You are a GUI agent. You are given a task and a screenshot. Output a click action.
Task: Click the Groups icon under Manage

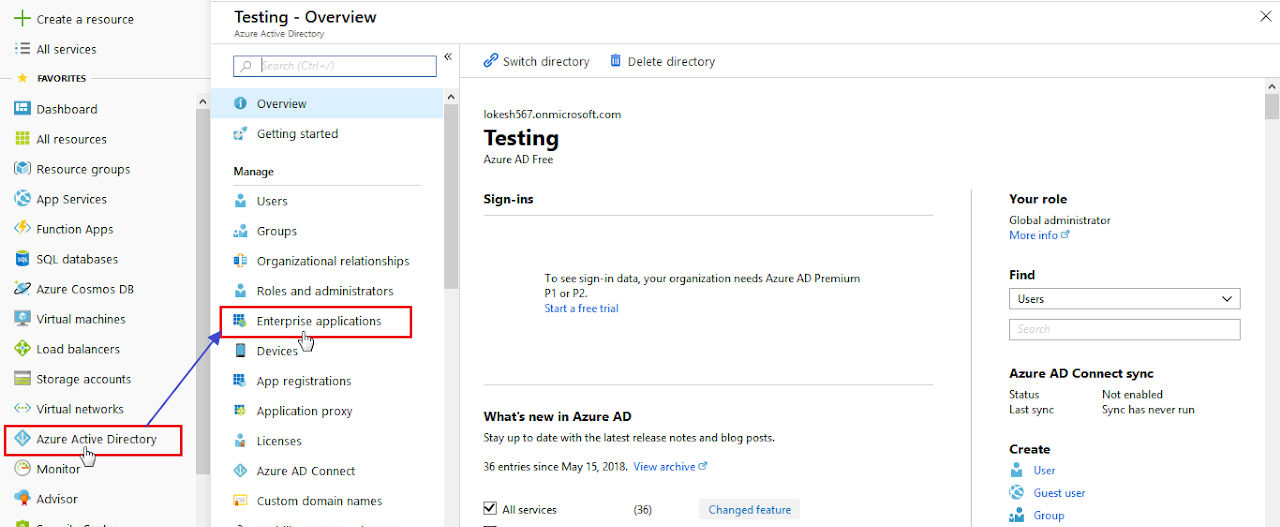[240, 231]
